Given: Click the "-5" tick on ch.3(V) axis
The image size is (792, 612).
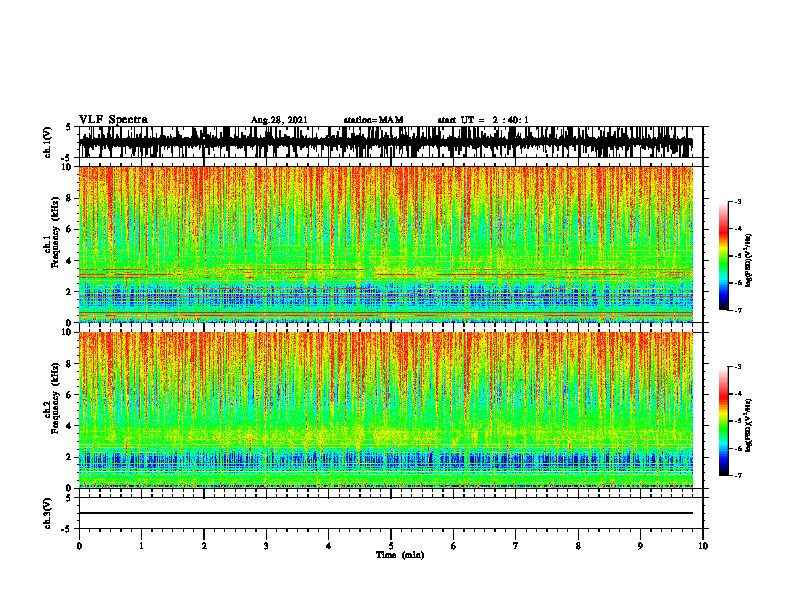Looking at the screenshot, I should [x=66, y=529].
